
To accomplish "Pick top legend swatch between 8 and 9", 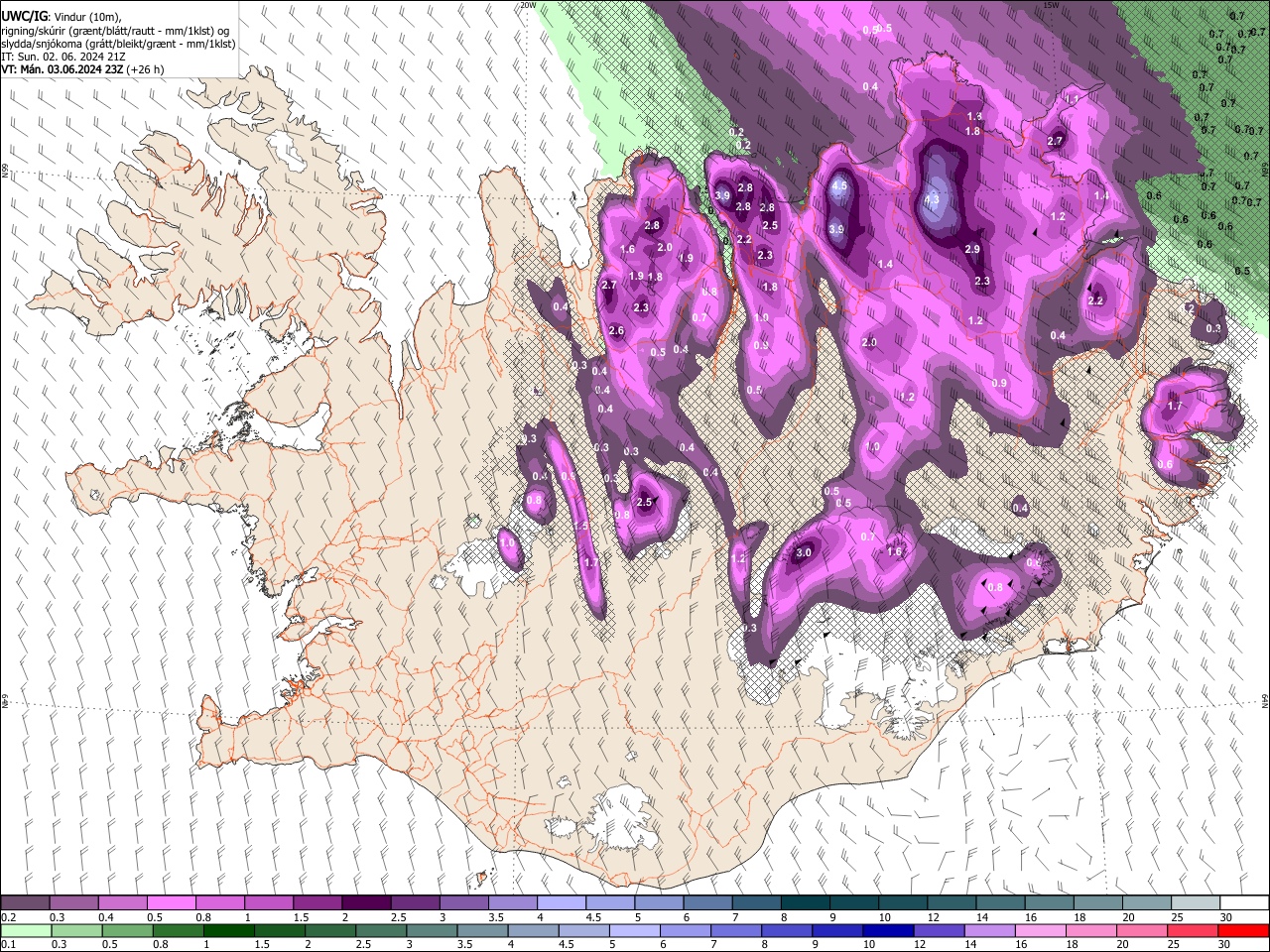I will coord(805,903).
